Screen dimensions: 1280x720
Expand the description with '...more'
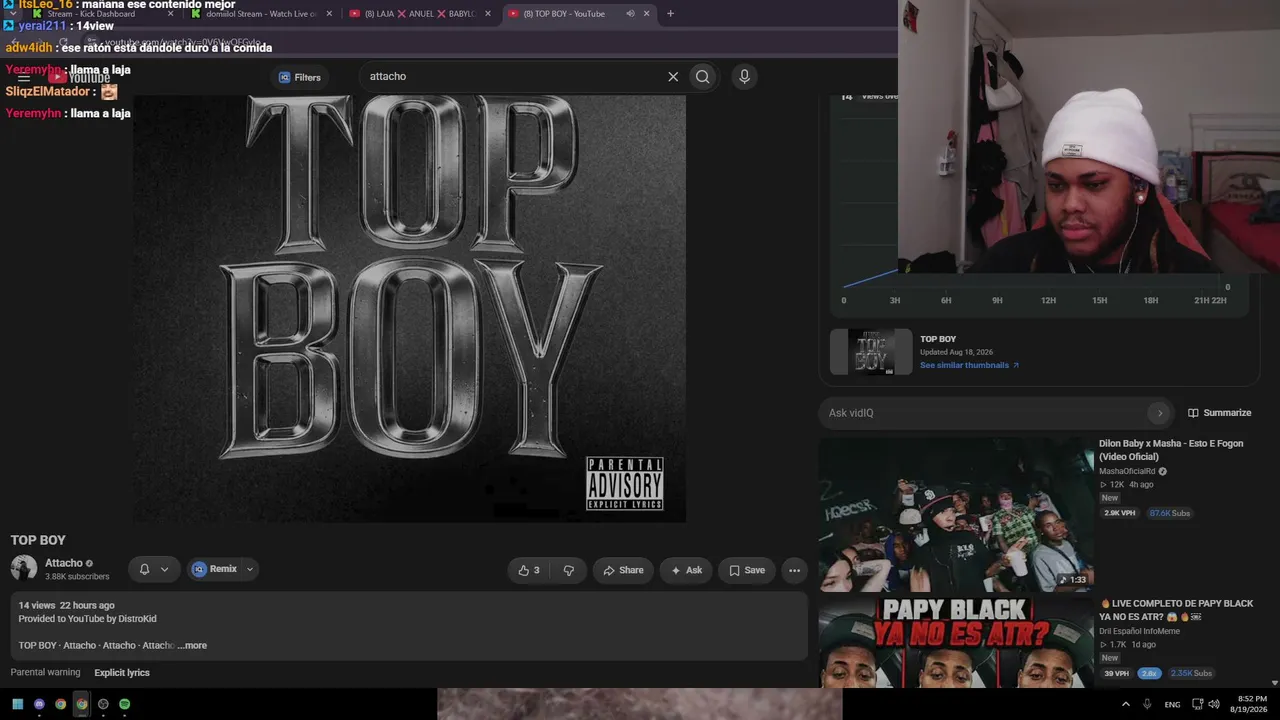click(x=192, y=645)
